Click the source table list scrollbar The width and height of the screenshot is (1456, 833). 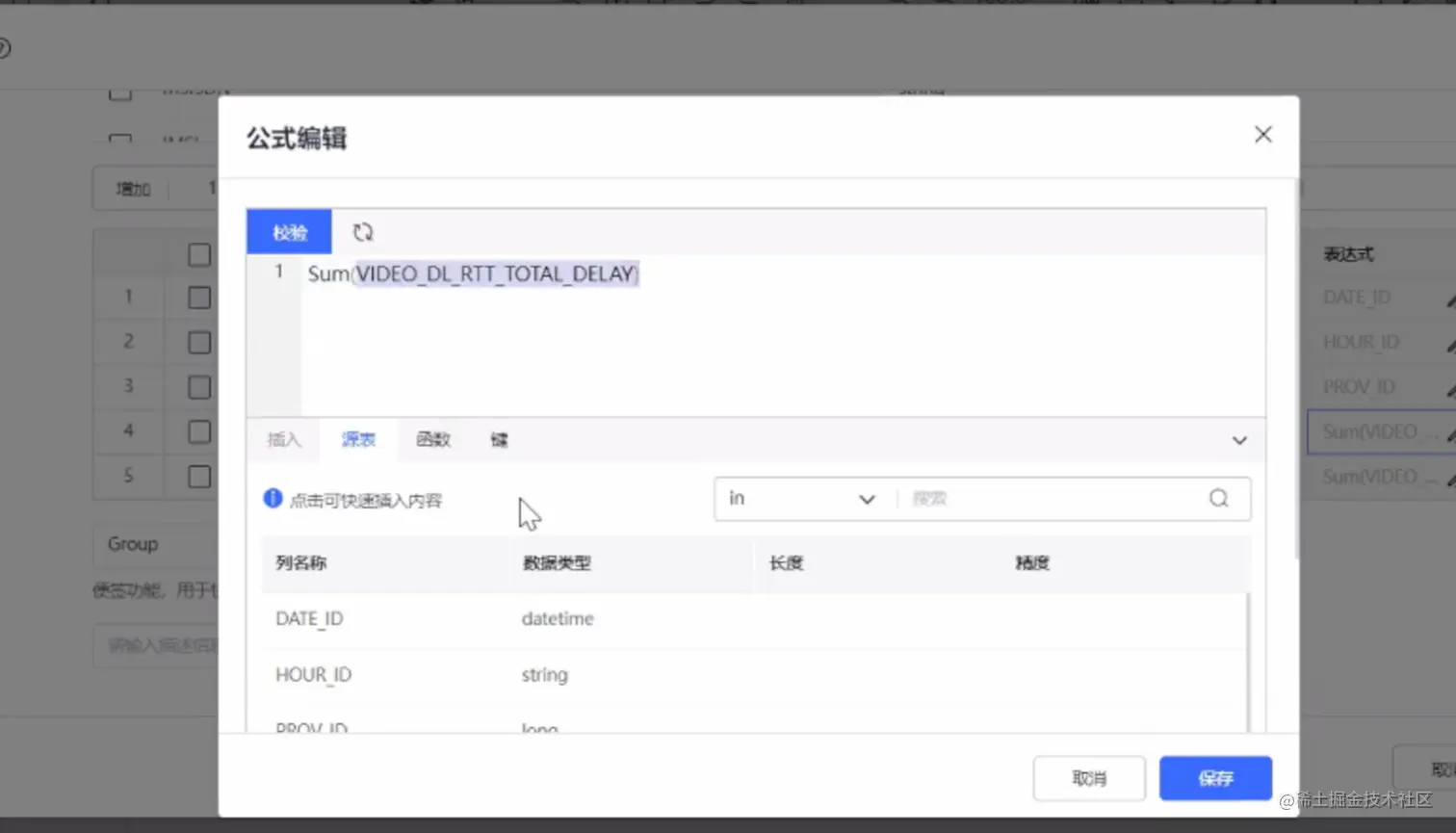[x=1248, y=663]
